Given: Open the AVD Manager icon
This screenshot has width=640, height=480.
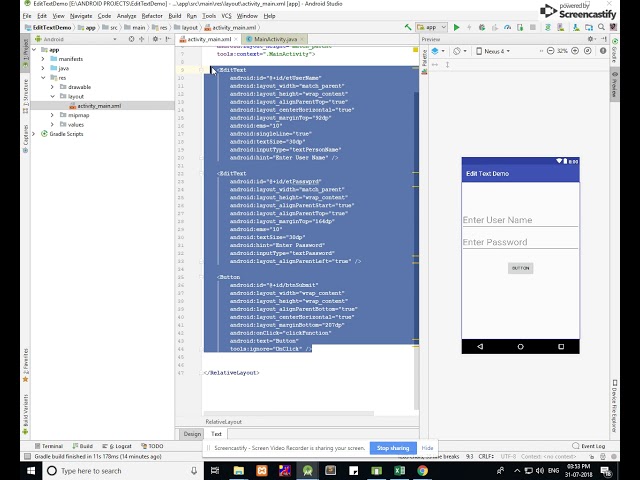Looking at the screenshot, I should point(560,27).
